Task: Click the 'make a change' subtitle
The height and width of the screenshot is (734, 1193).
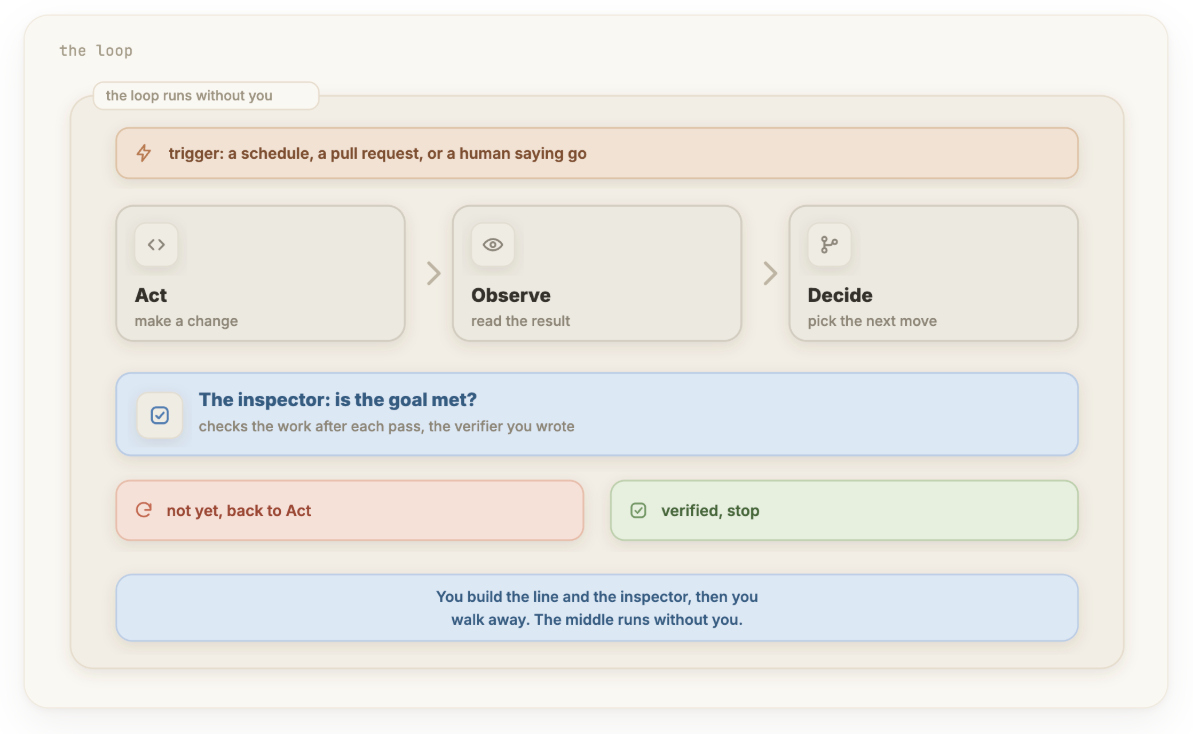Action: [186, 321]
